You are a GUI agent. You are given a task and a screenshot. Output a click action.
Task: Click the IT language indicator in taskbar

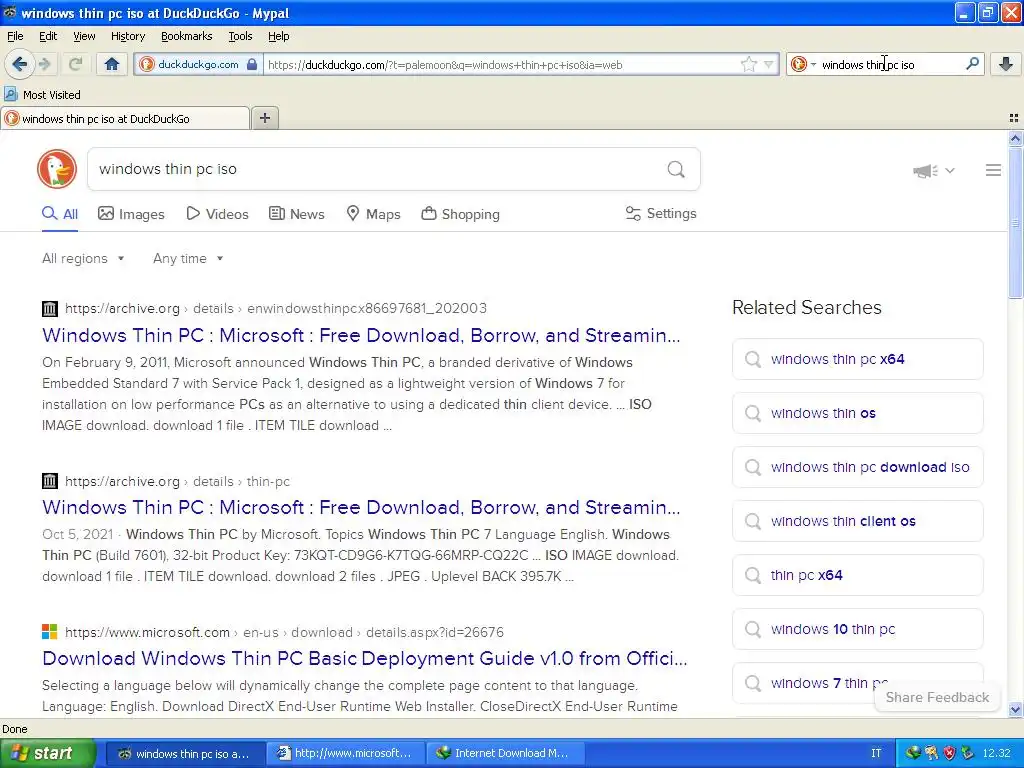click(876, 753)
